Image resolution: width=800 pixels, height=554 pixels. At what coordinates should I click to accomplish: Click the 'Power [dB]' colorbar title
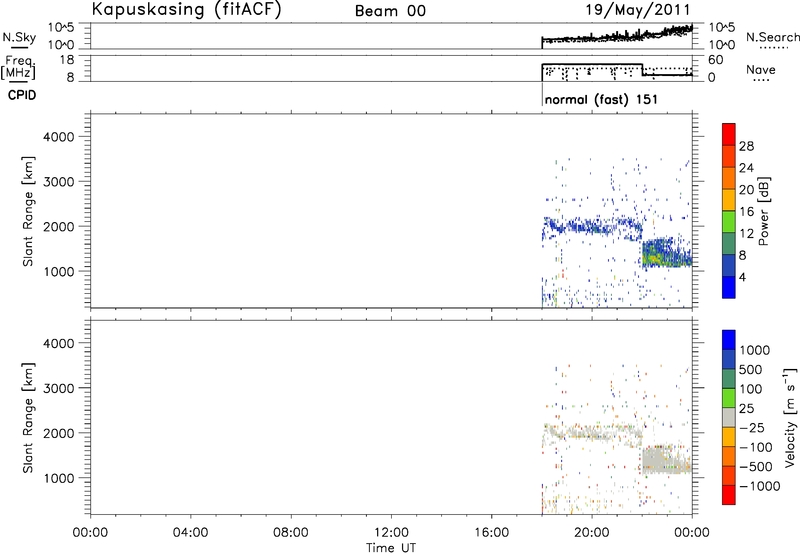[x=763, y=211]
